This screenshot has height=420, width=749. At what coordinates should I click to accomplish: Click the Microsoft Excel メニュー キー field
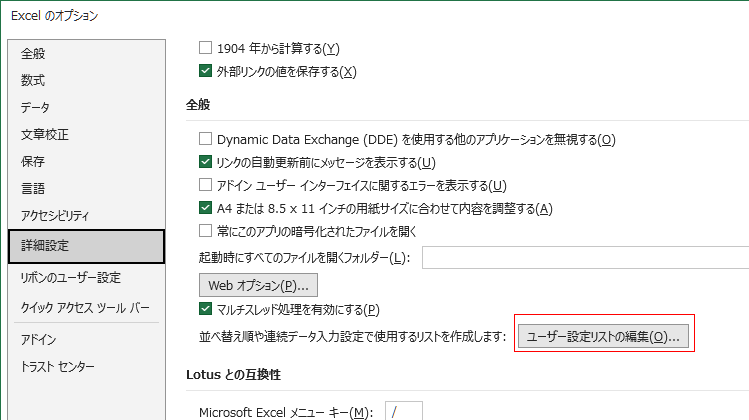click(404, 411)
